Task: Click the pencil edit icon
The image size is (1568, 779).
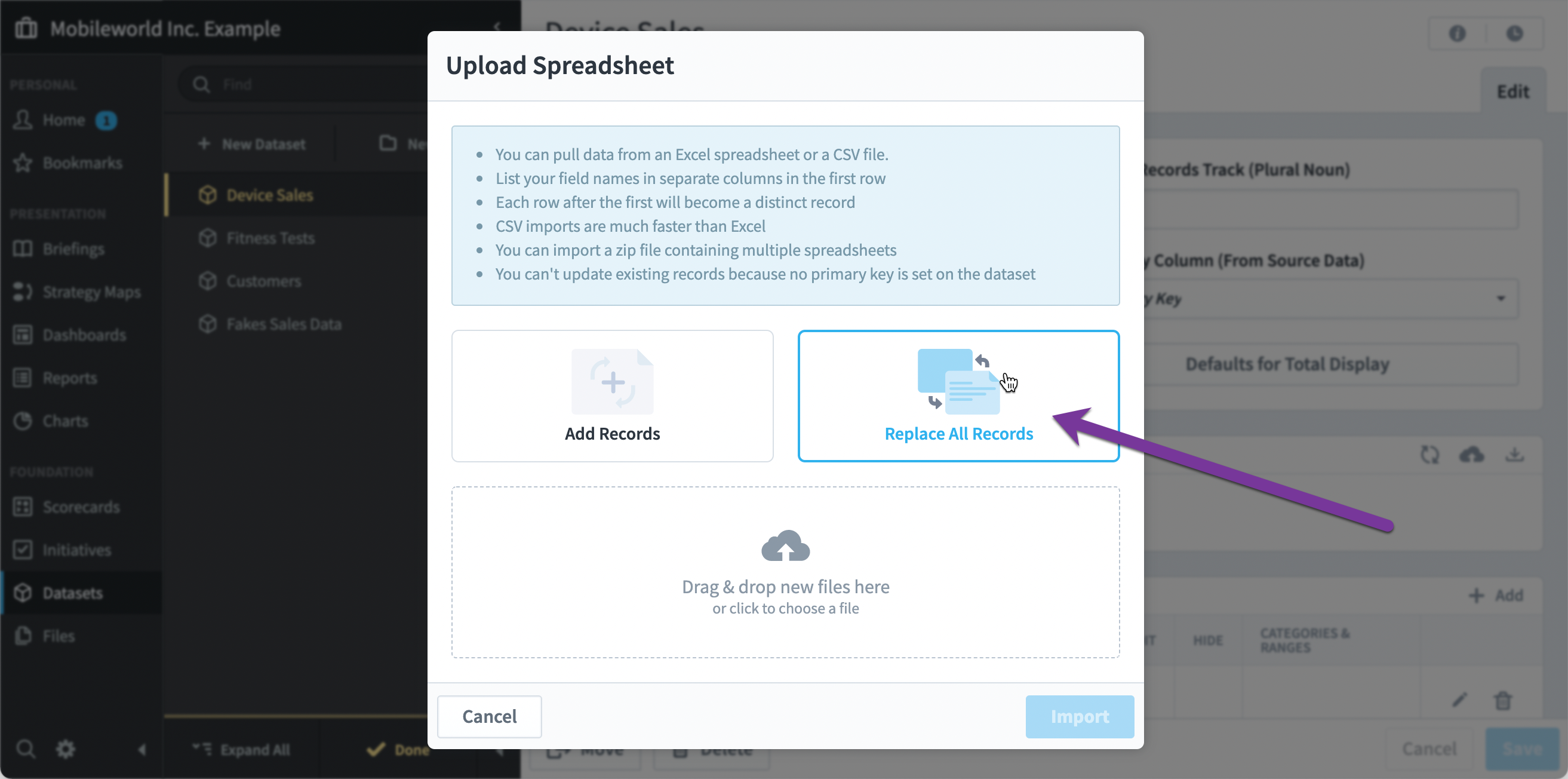Action: pyautogui.click(x=1460, y=700)
